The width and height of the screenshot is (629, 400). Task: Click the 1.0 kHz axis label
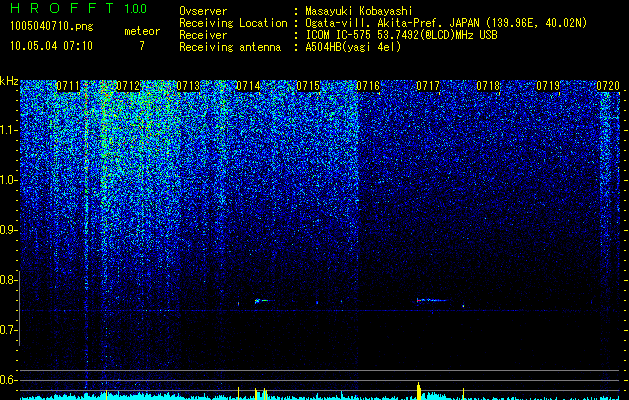[x=9, y=180]
